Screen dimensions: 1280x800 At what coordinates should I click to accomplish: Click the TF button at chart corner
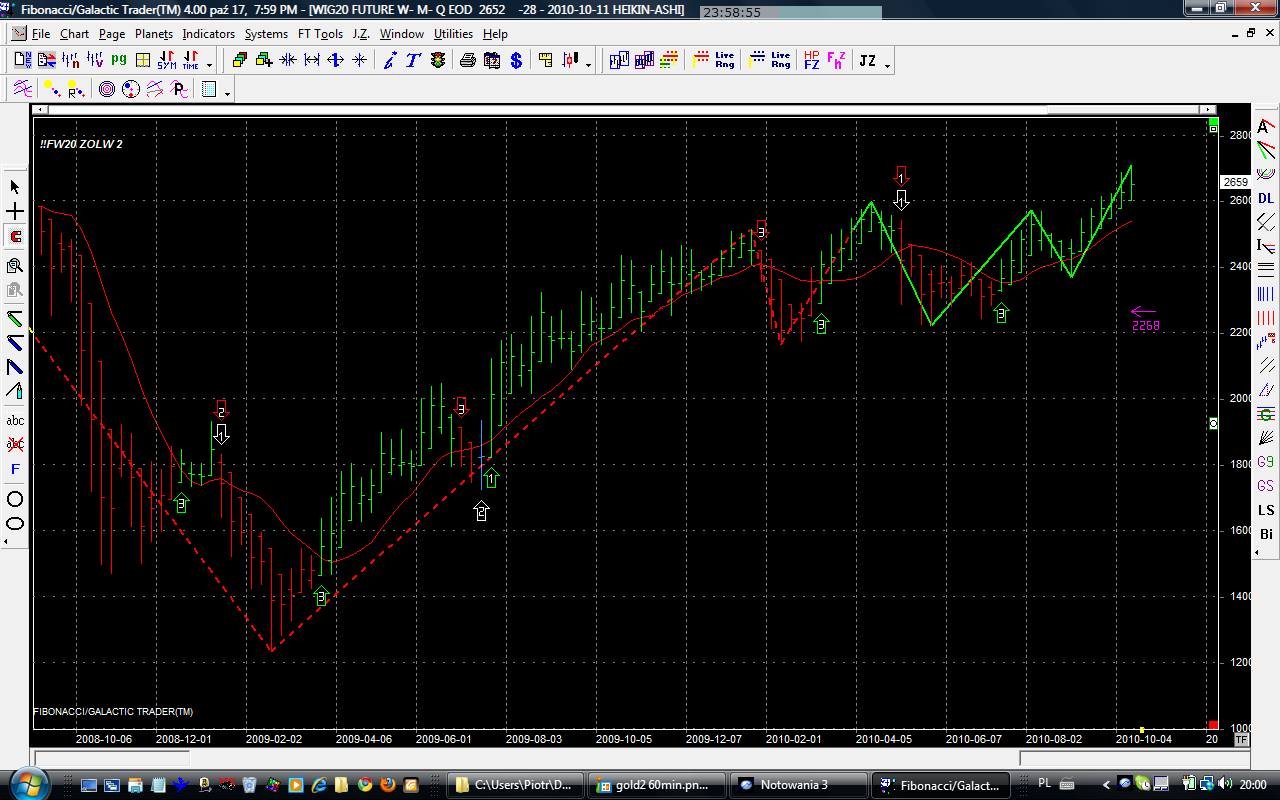(1241, 740)
